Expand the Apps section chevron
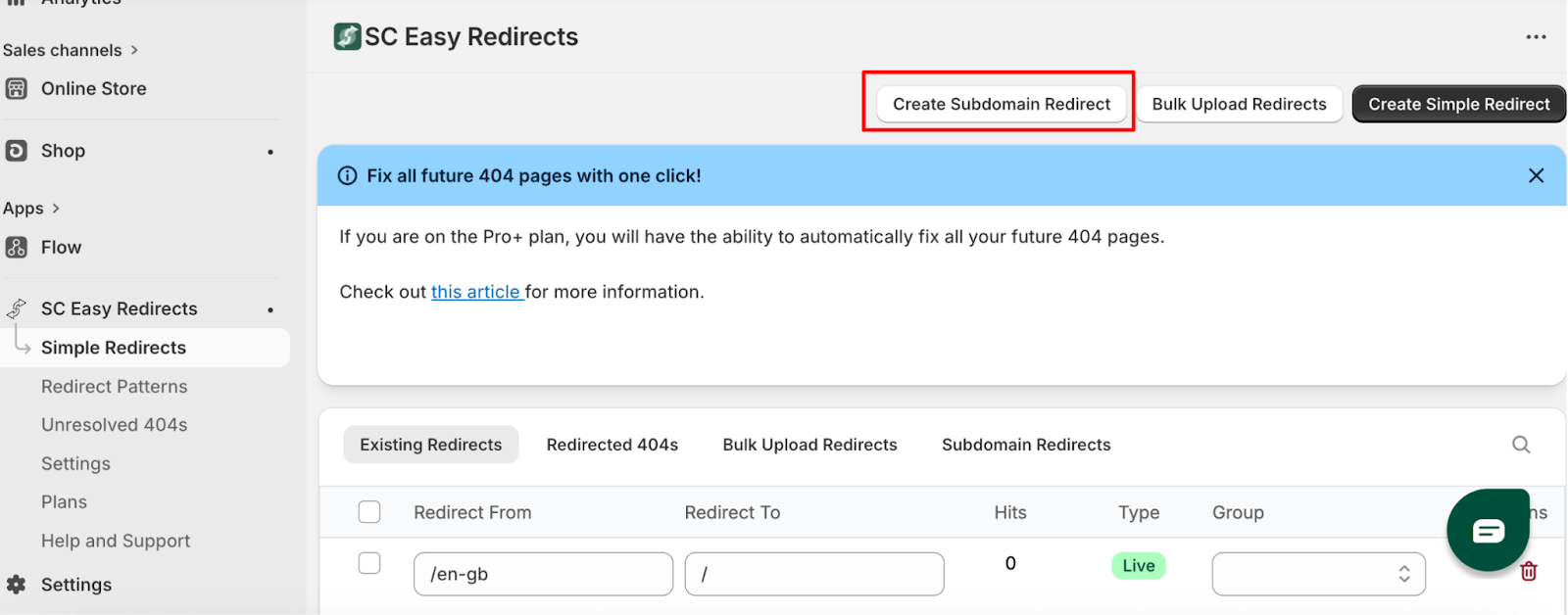The width and height of the screenshot is (1568, 615). [x=56, y=209]
